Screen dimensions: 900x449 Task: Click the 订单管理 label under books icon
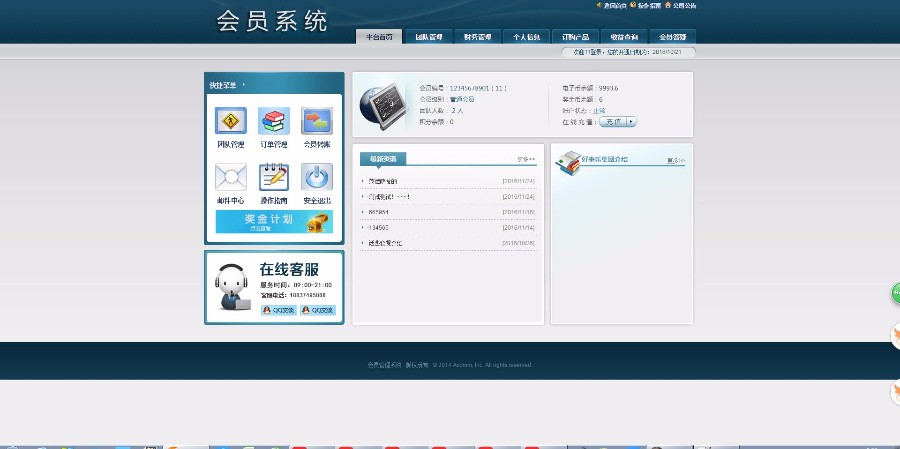coord(274,145)
